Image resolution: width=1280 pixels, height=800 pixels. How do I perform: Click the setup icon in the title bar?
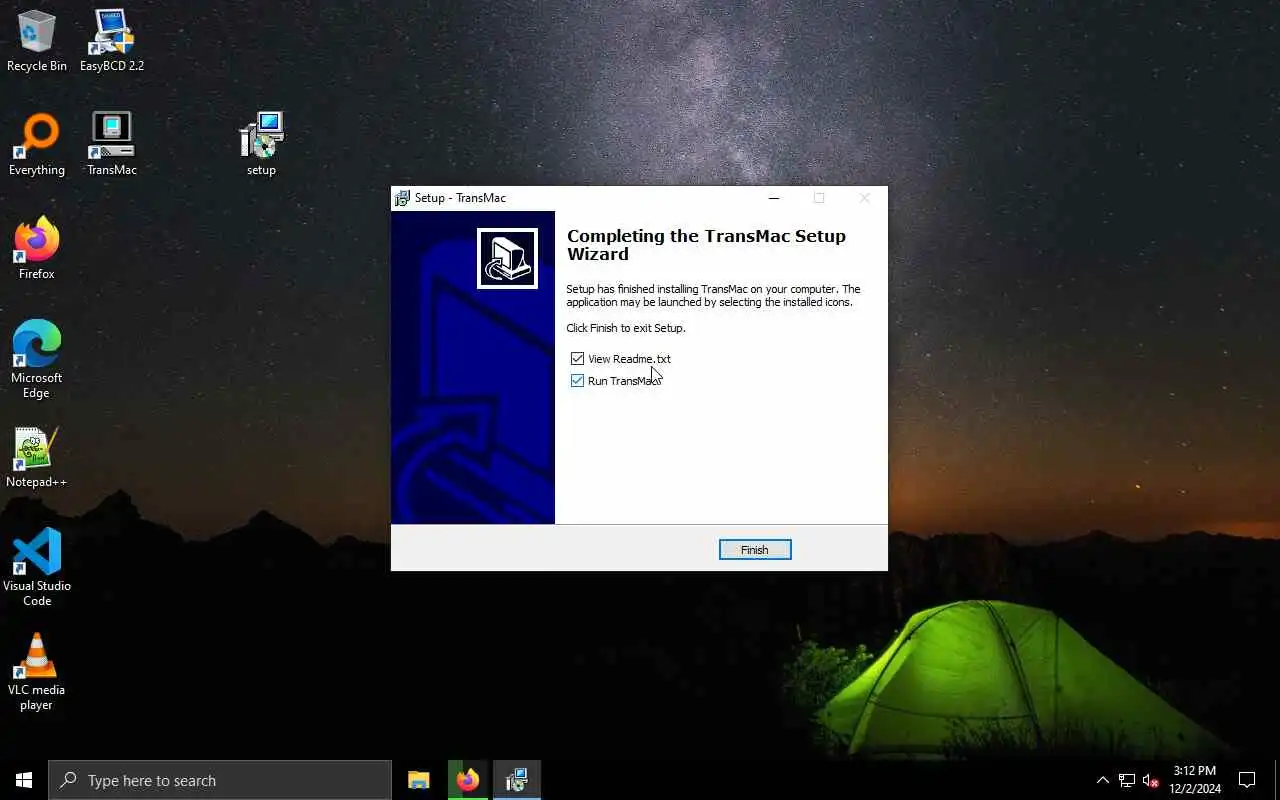[x=402, y=198]
